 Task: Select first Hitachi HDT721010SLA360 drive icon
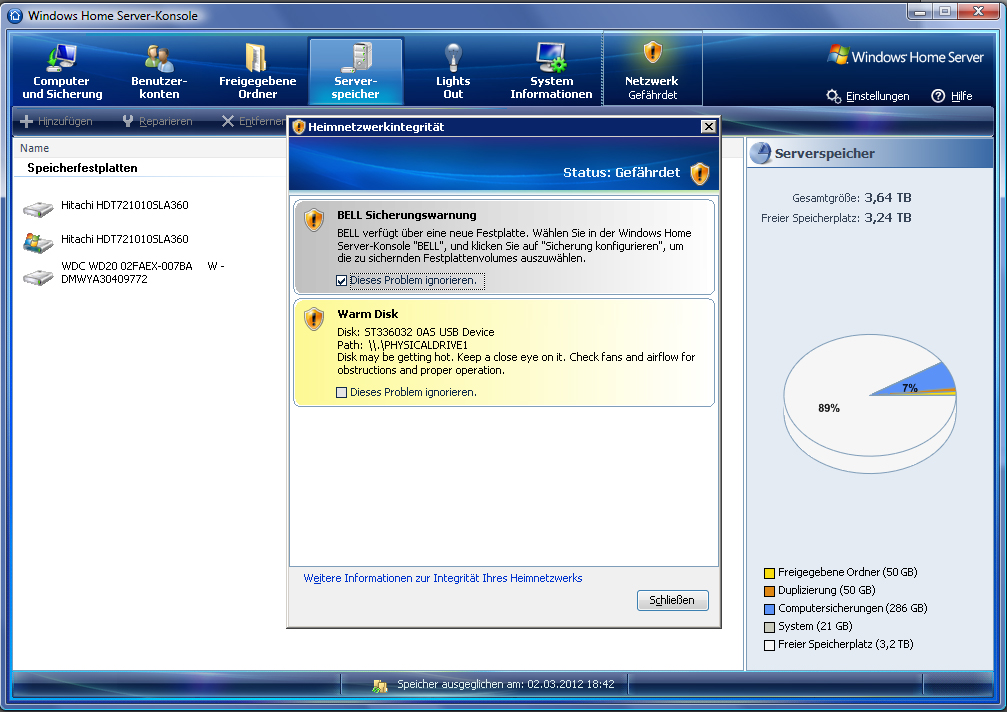(x=38, y=209)
